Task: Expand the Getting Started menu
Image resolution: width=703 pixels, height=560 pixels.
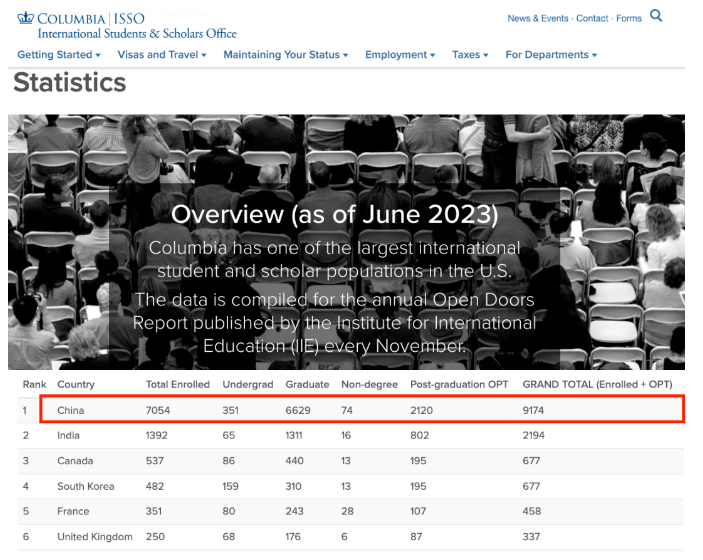Action: (x=59, y=55)
